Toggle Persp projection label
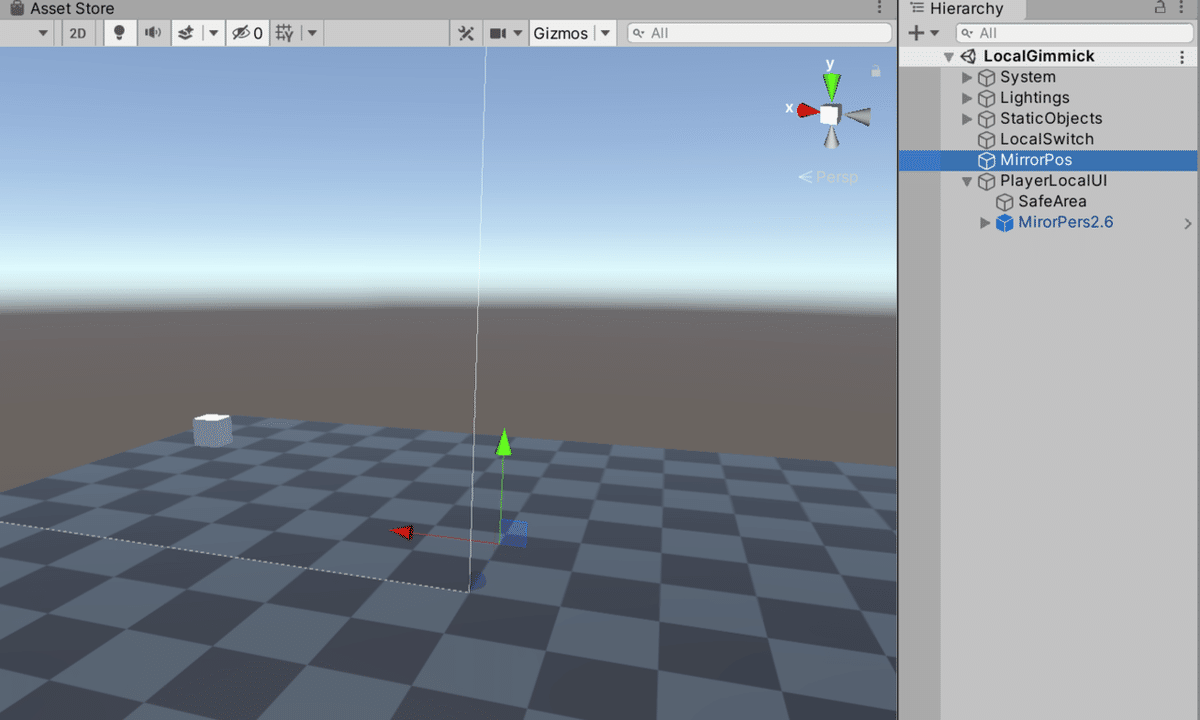 [829, 177]
